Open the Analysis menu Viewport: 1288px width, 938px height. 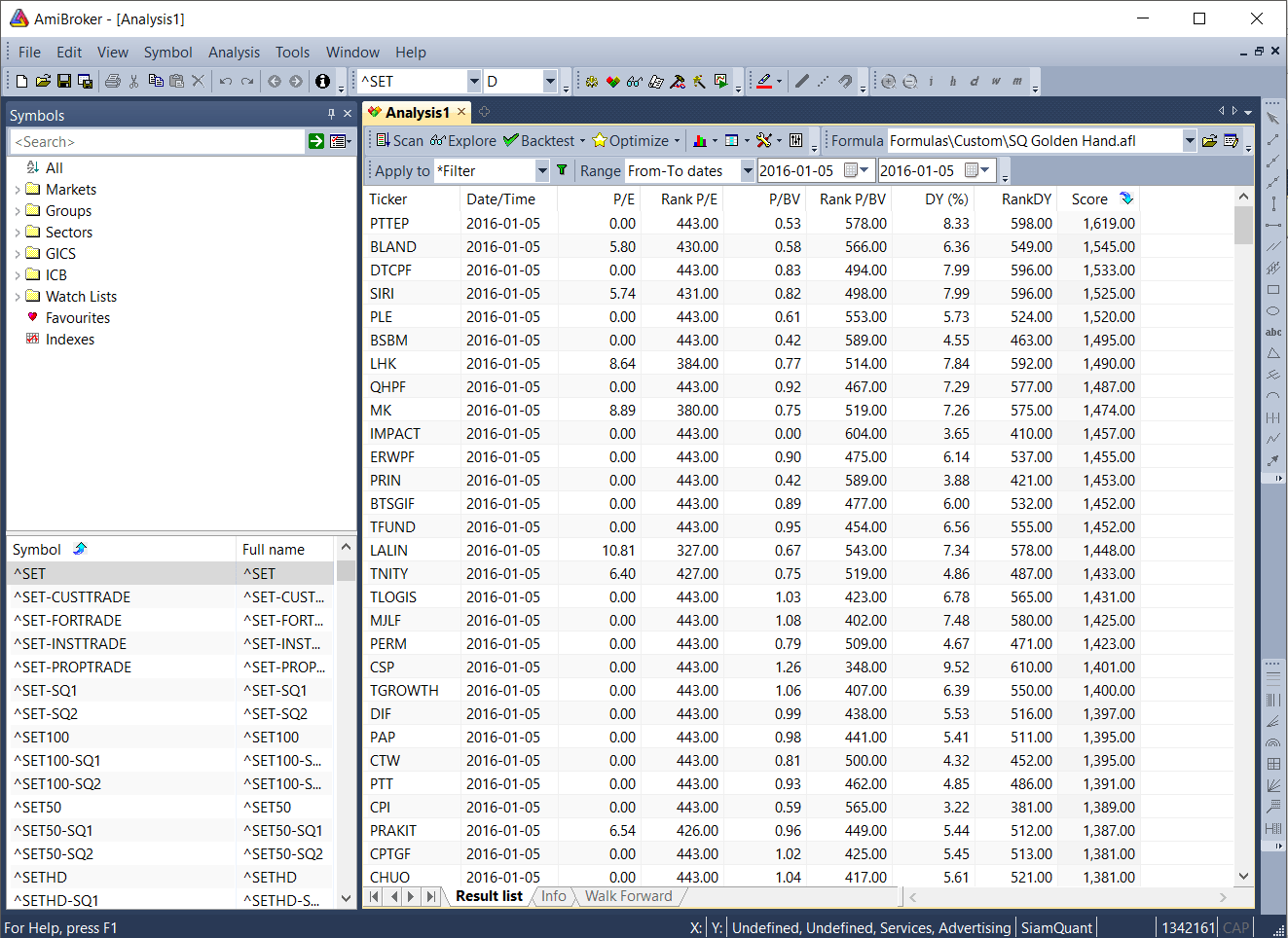tap(234, 53)
